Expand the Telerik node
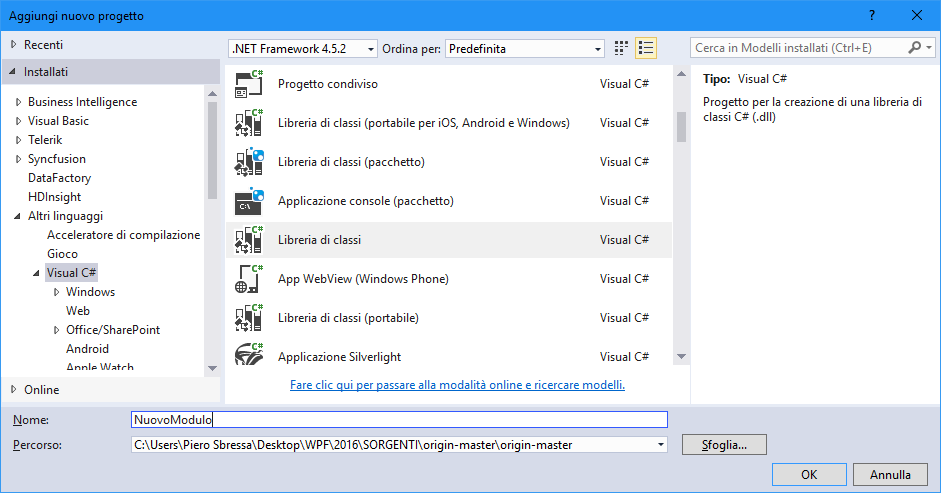941x493 pixels. click(19, 140)
